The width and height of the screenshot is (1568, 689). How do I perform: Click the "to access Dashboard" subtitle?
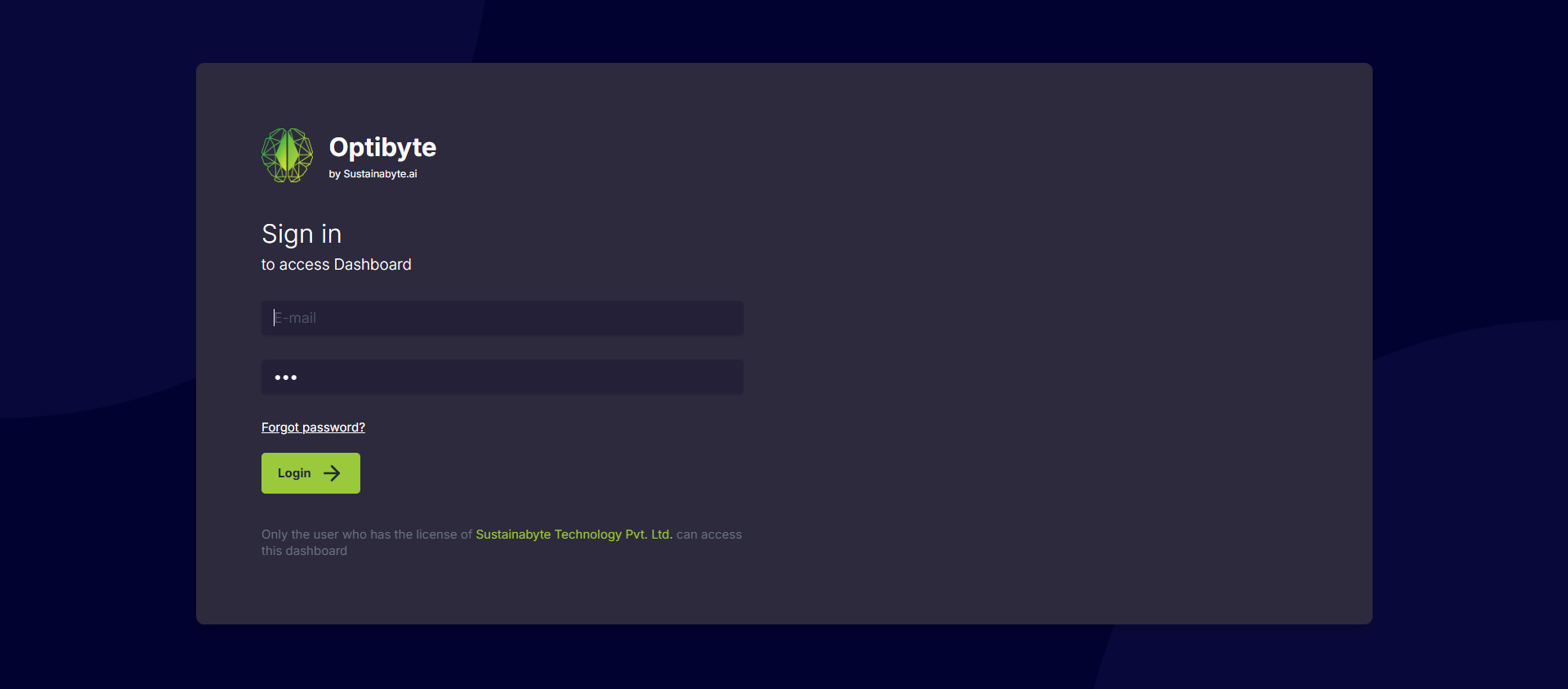click(336, 265)
